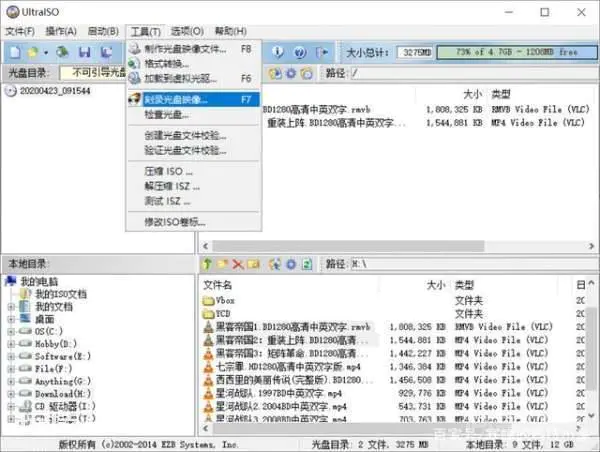Click the yellow folder icon after red X
The height and width of the screenshot is (452, 600).
[x=253, y=264]
